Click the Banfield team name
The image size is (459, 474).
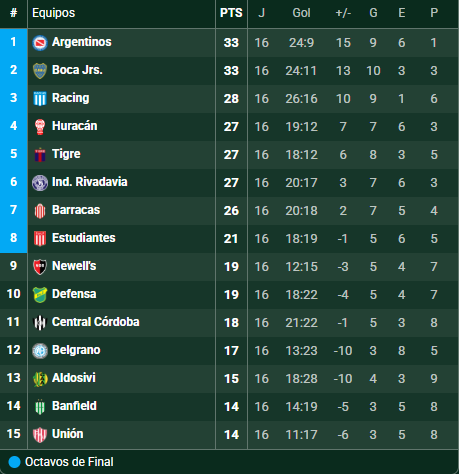point(74,406)
